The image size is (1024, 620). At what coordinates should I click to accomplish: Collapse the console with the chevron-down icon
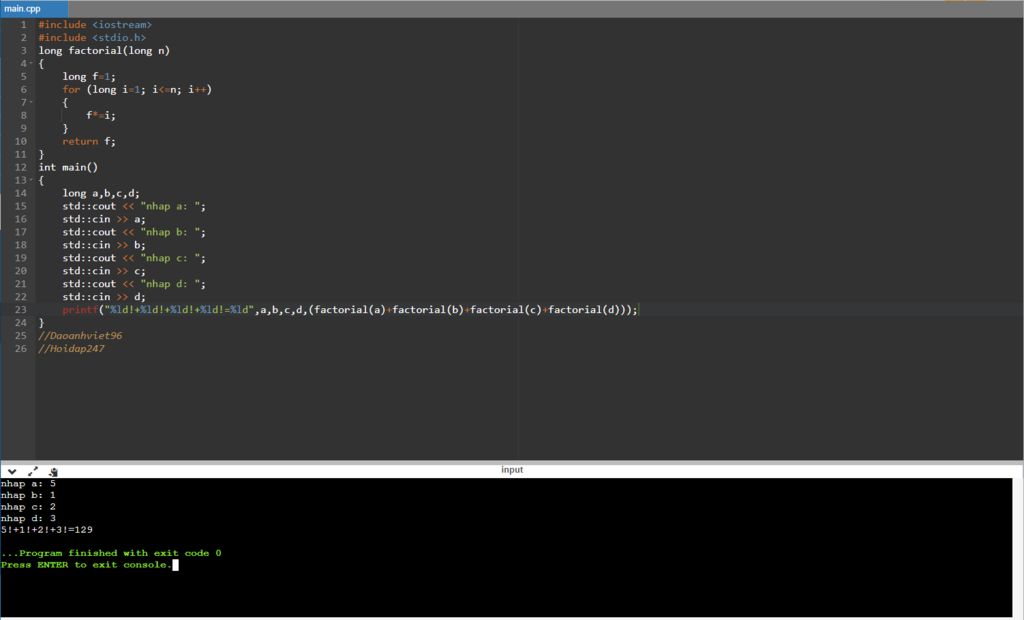(x=12, y=471)
